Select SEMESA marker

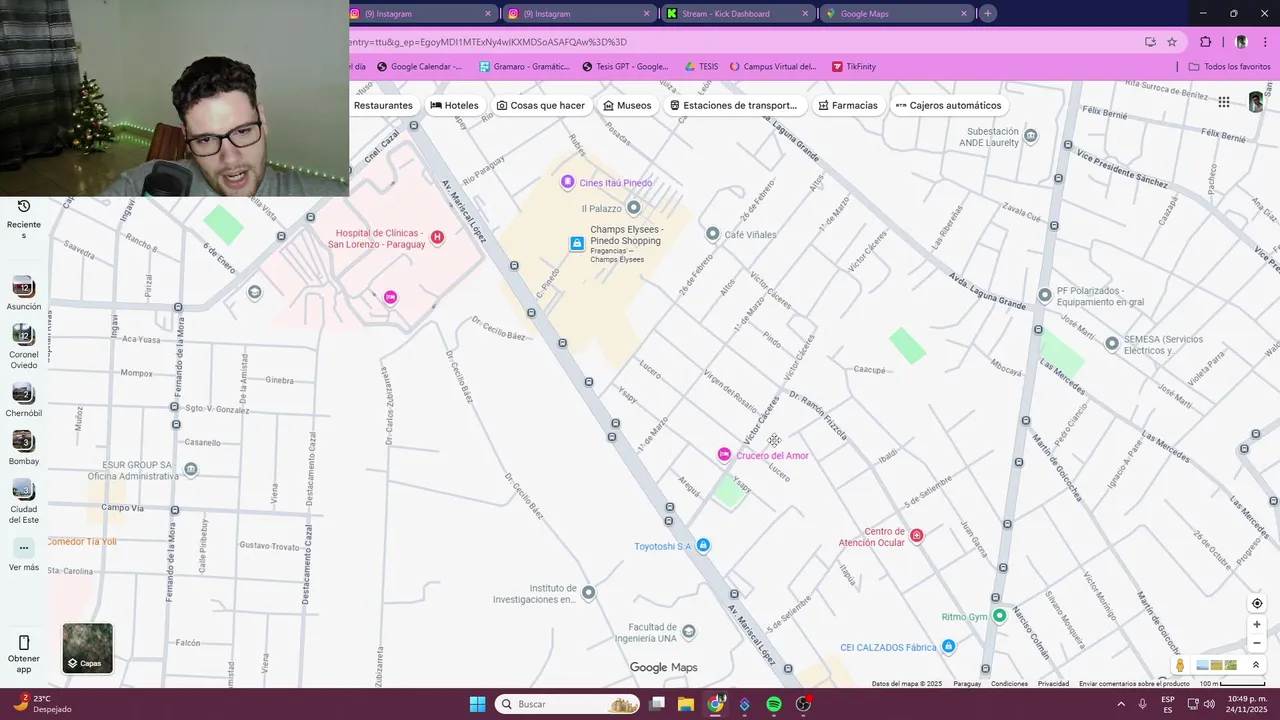[1111, 343]
